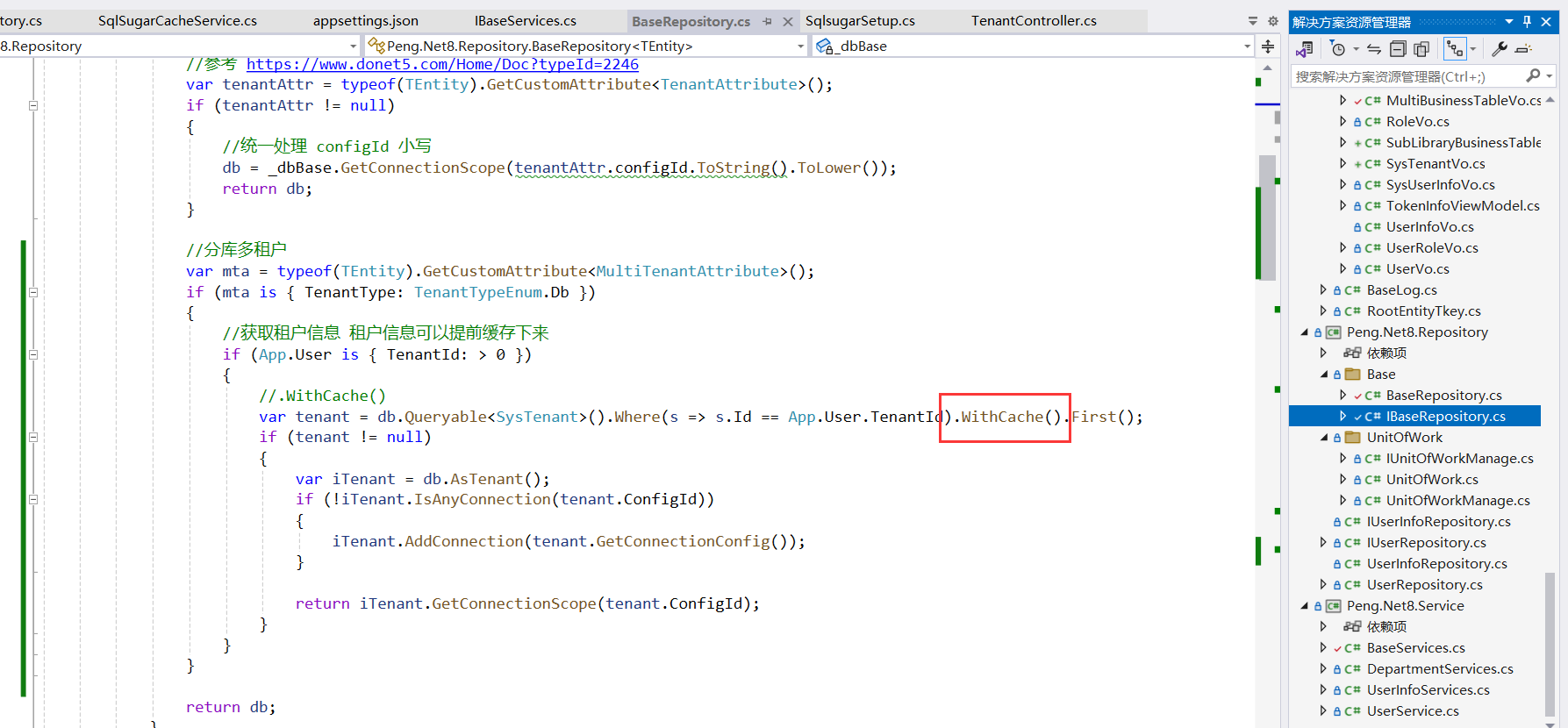Click the Preview Selected Items icon
Viewport: 1568px width, 728px height.
pos(1523,49)
